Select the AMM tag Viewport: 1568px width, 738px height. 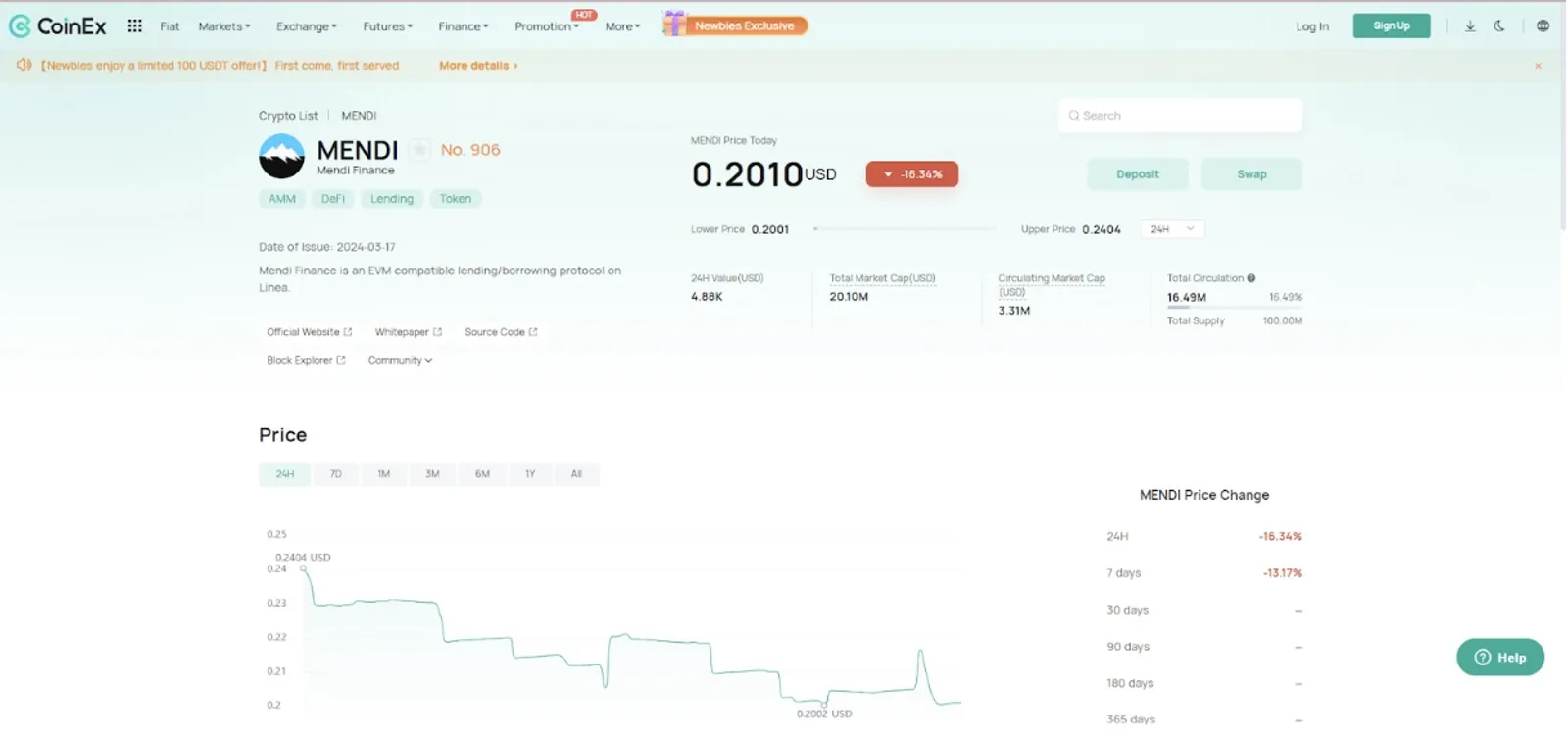pos(282,199)
